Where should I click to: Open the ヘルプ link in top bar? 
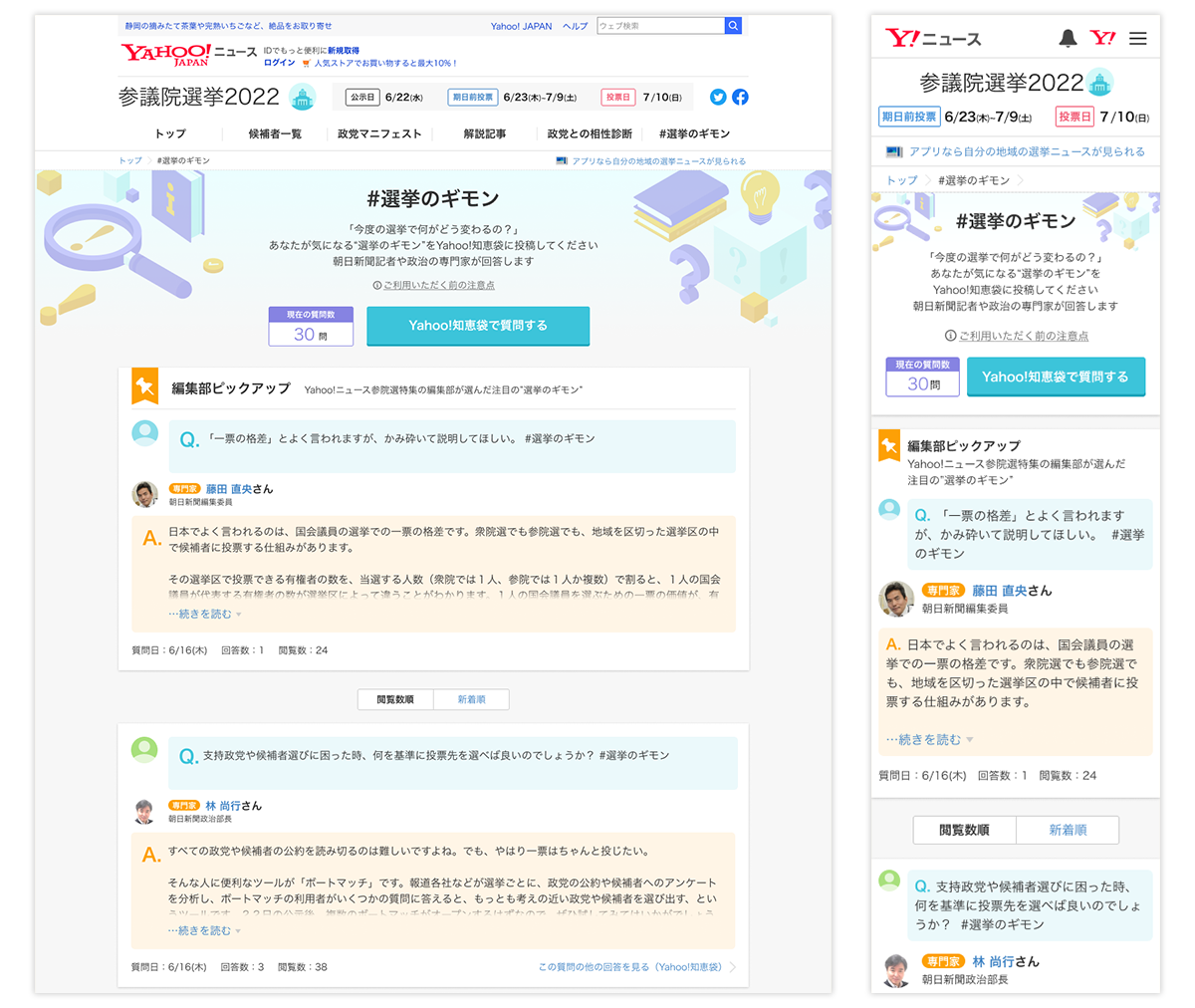tap(576, 26)
